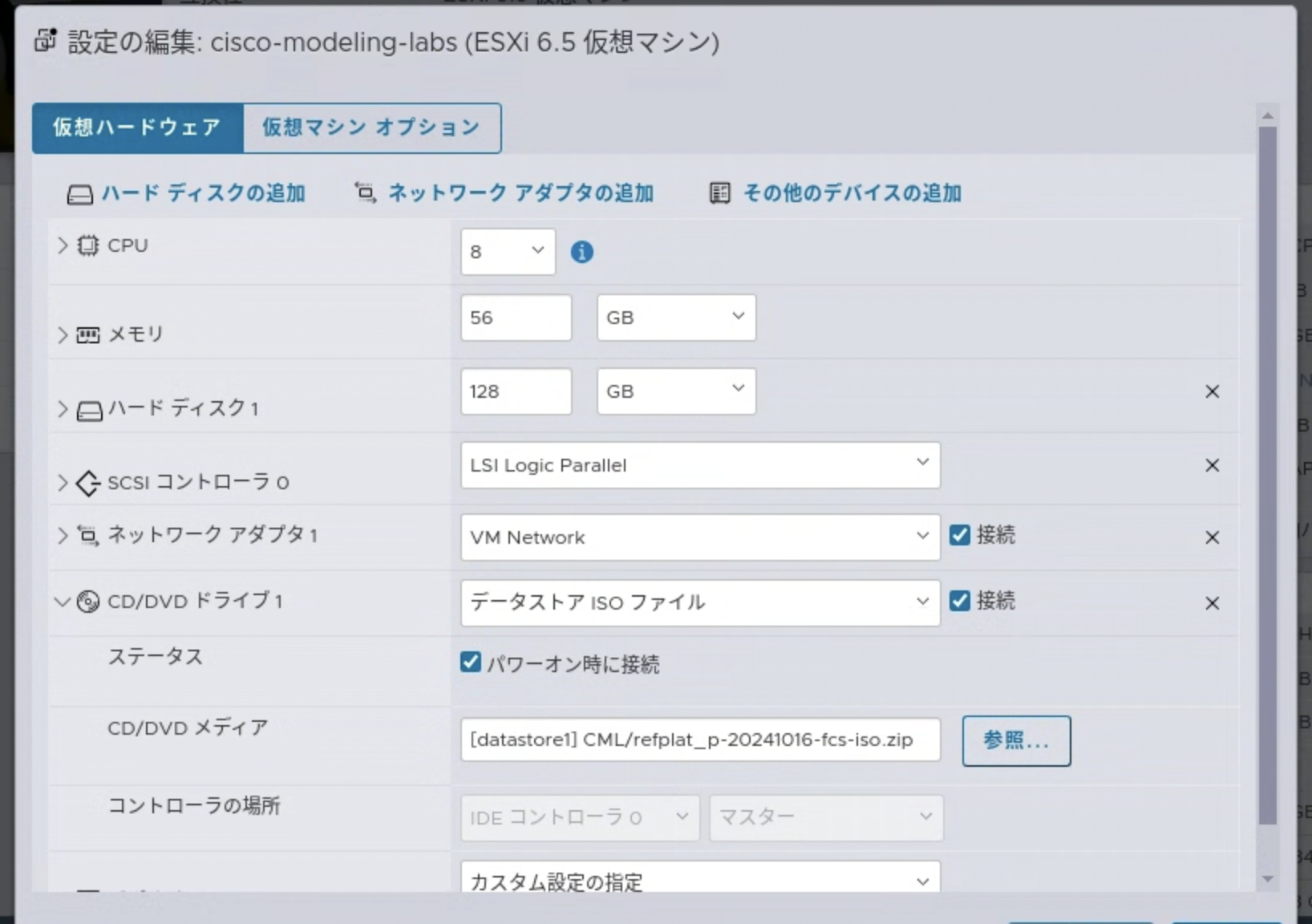Remove ハード ディスク 1 with its X button

1213,391
